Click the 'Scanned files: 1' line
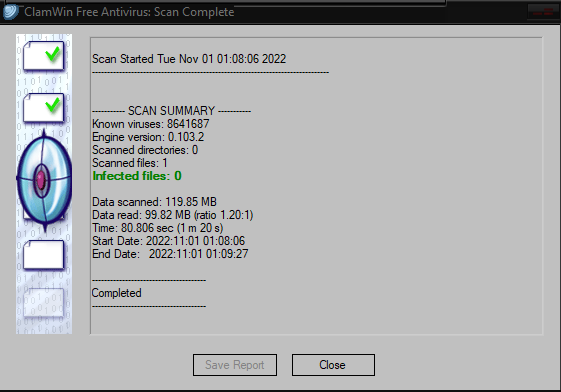The image size is (561, 392). 130,163
